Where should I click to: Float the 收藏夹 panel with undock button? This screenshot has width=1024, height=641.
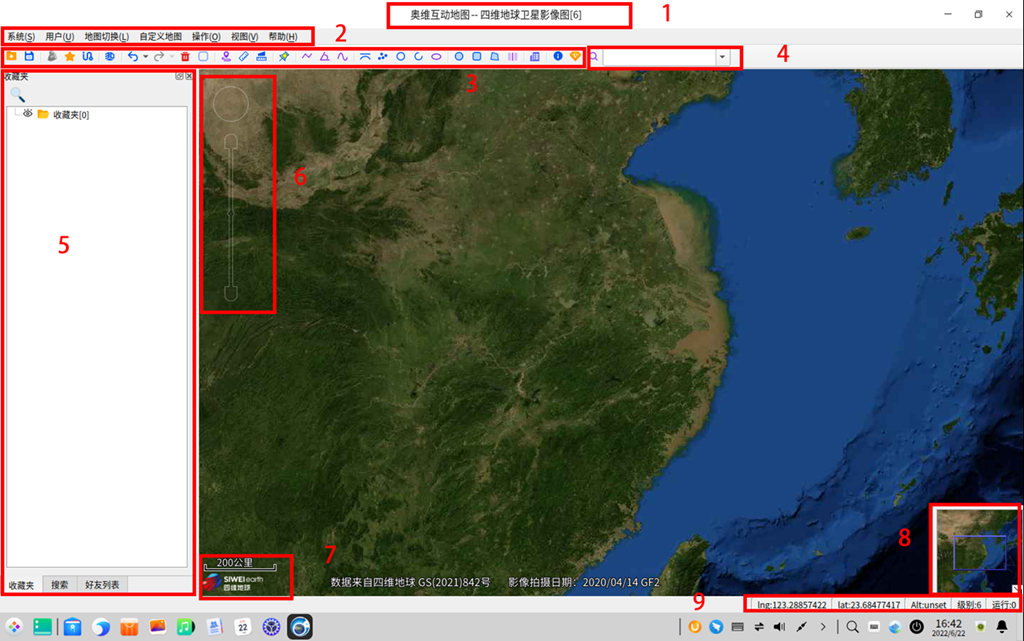pos(179,76)
